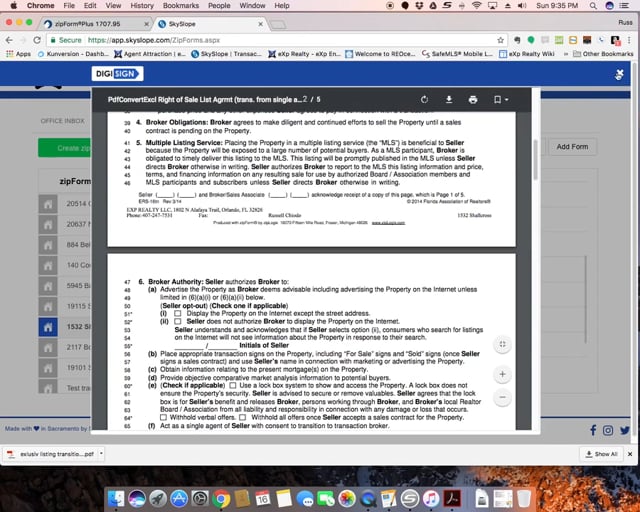Click the address bar URL

click(x=154, y=40)
